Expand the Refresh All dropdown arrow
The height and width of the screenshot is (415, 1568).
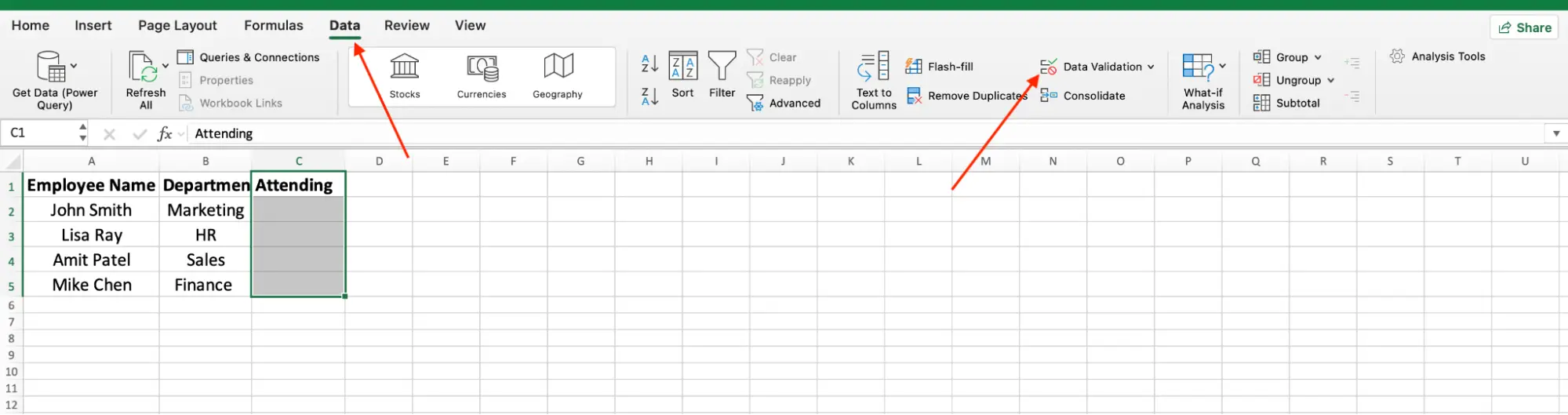pos(166,66)
